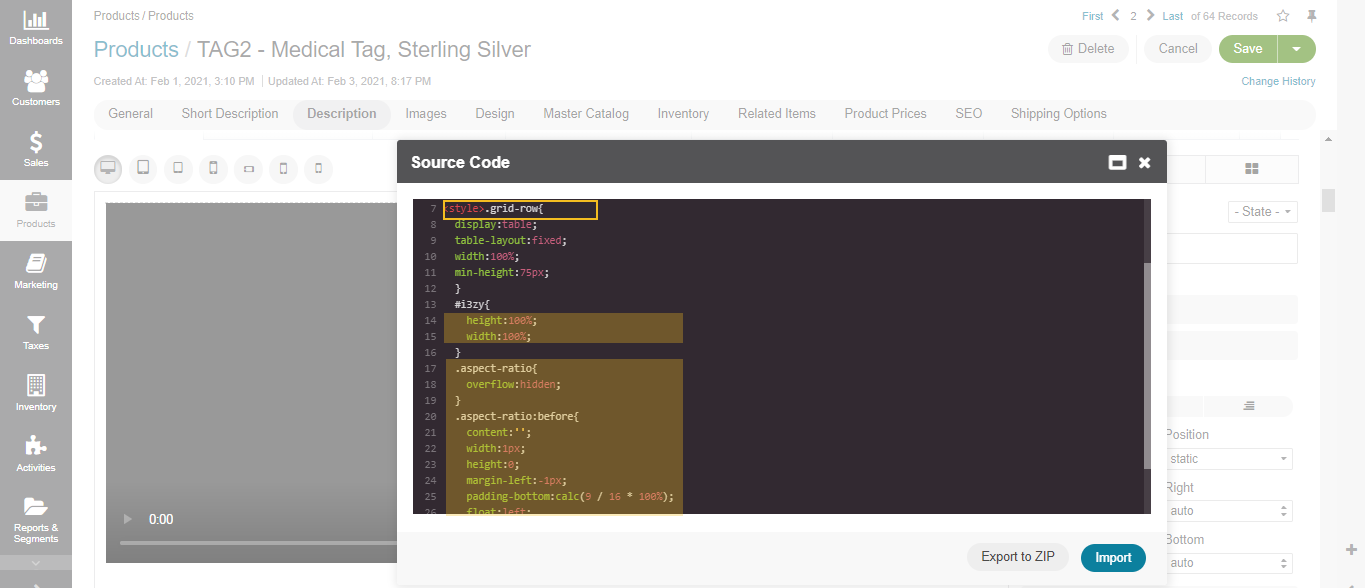Go to Customers in the sidebar
The height and width of the screenshot is (588, 1365).
point(35,88)
